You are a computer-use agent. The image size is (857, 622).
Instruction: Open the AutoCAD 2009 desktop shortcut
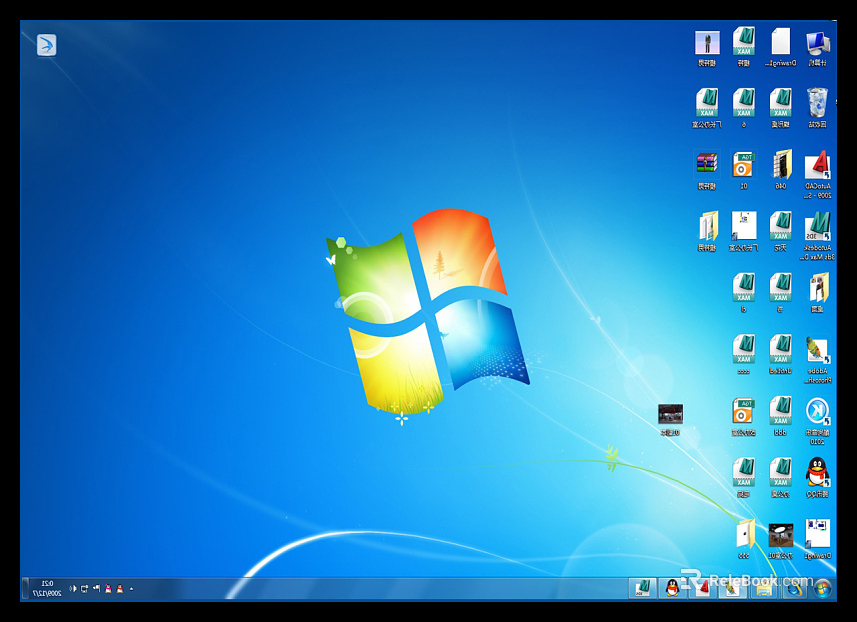[819, 166]
